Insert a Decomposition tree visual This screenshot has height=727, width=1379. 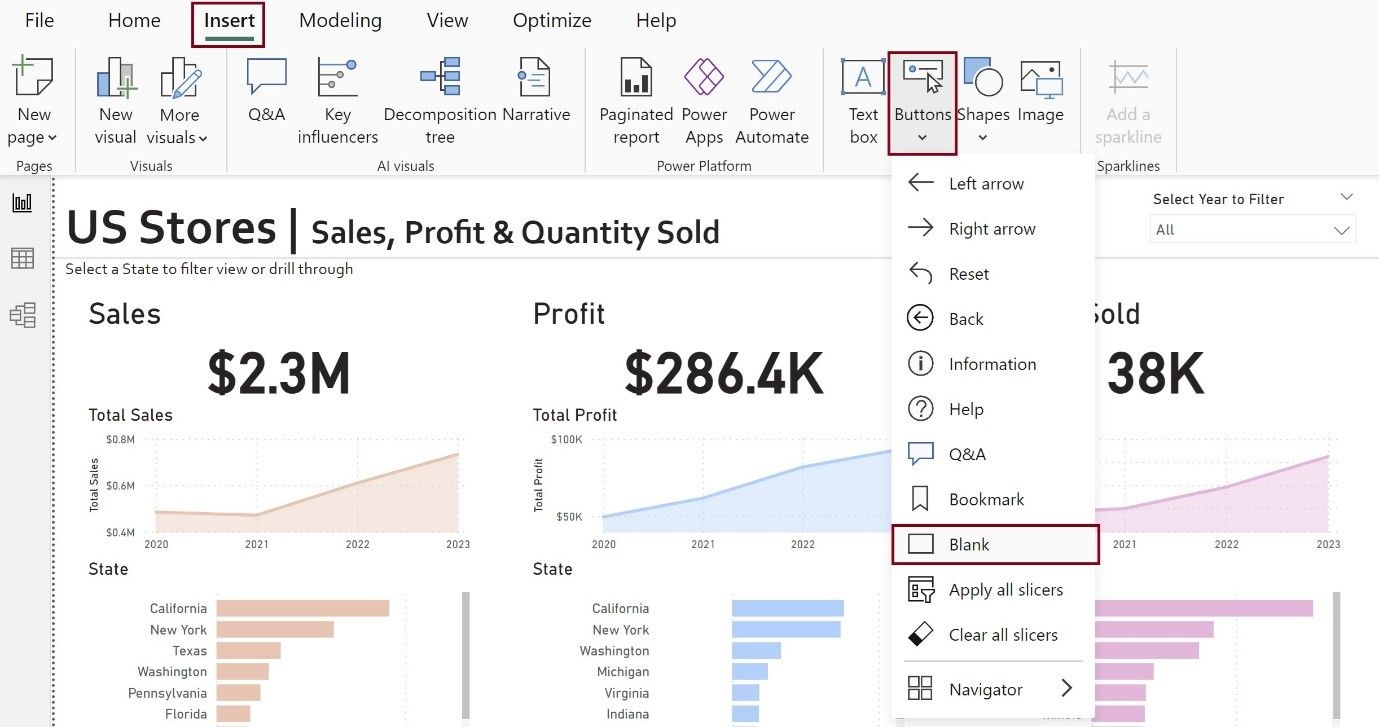coord(440,101)
